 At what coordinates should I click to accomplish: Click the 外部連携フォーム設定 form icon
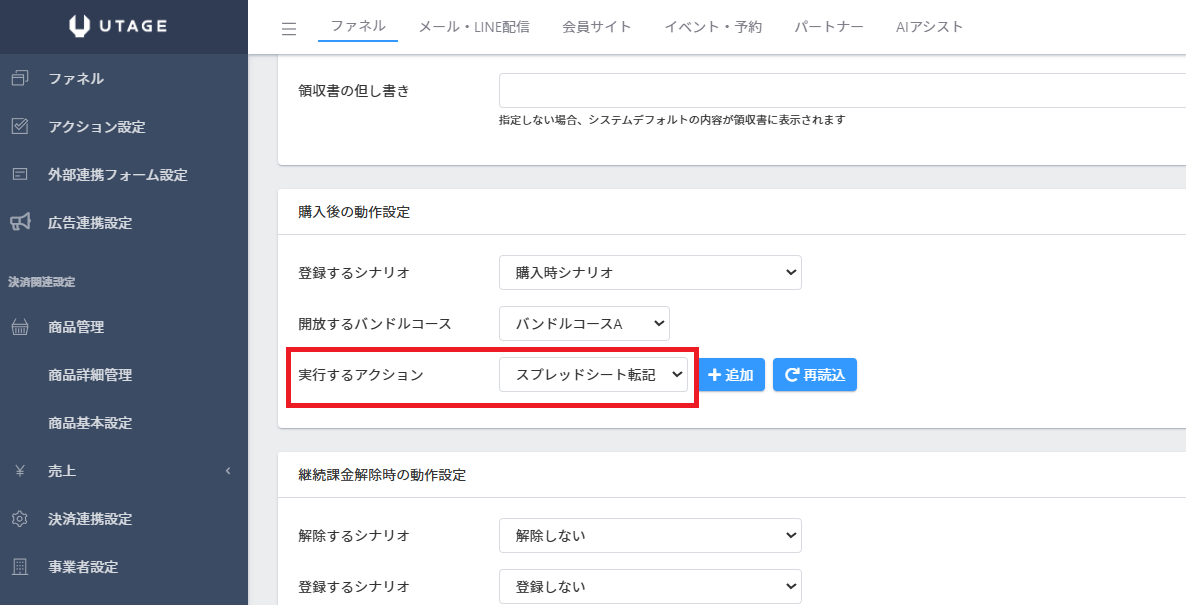(20, 175)
